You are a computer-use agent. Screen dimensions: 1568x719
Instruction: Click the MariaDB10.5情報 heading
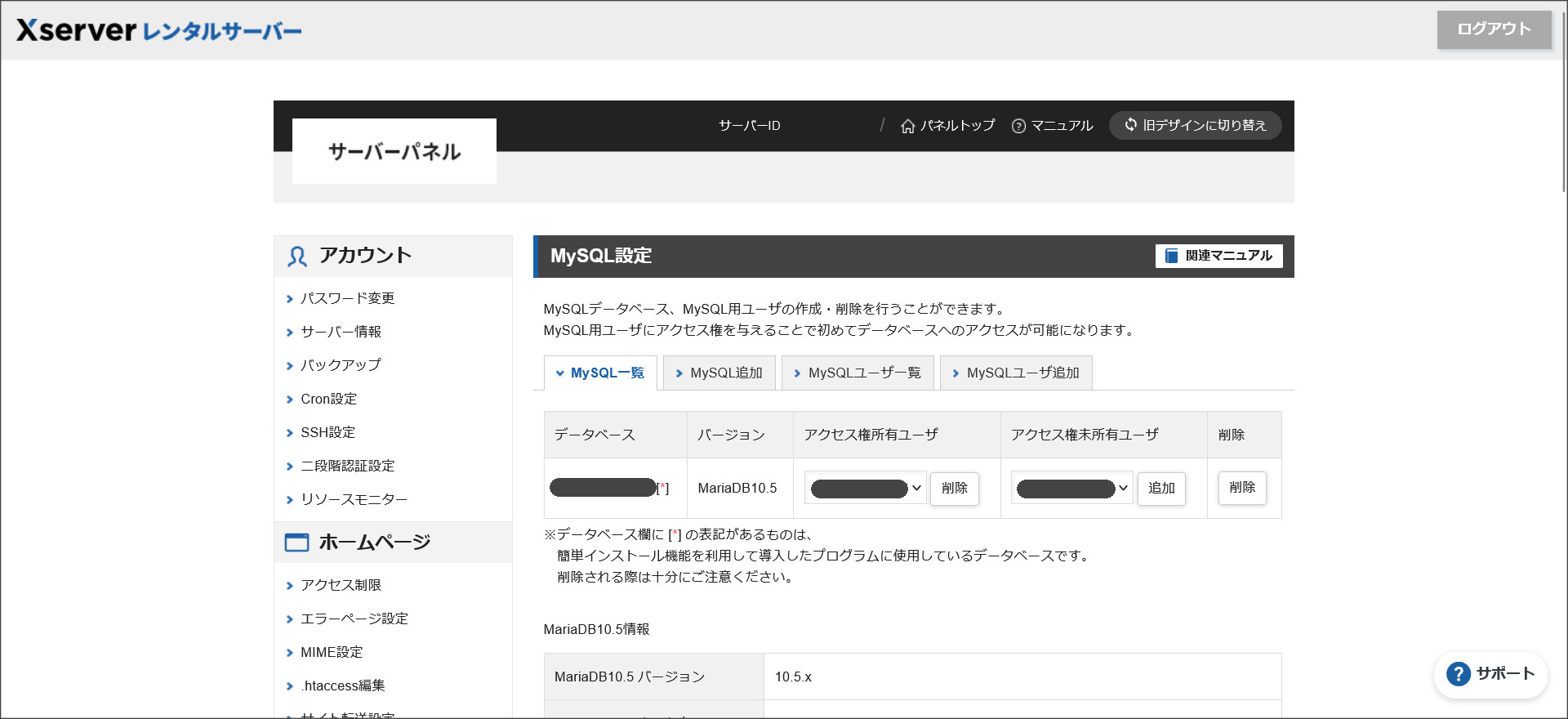coord(596,629)
